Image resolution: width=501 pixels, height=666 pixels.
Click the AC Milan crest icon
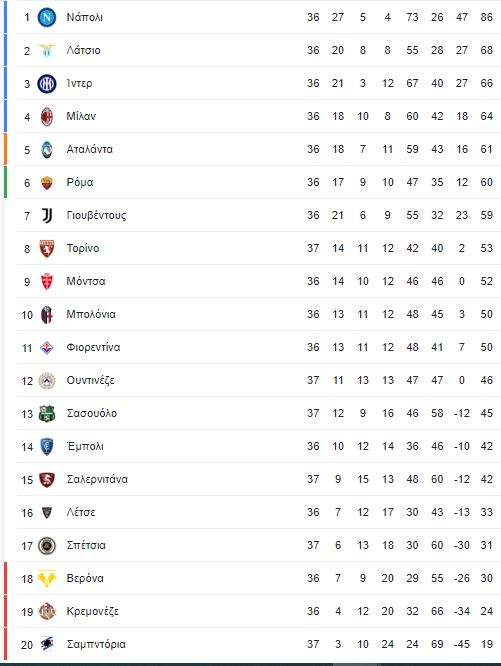(x=47, y=117)
